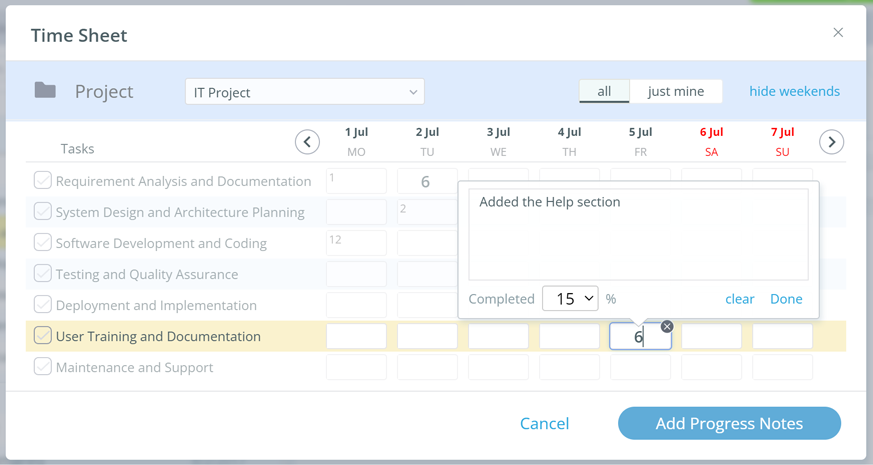Click into the progress notes text area
The image size is (873, 465).
point(638,235)
